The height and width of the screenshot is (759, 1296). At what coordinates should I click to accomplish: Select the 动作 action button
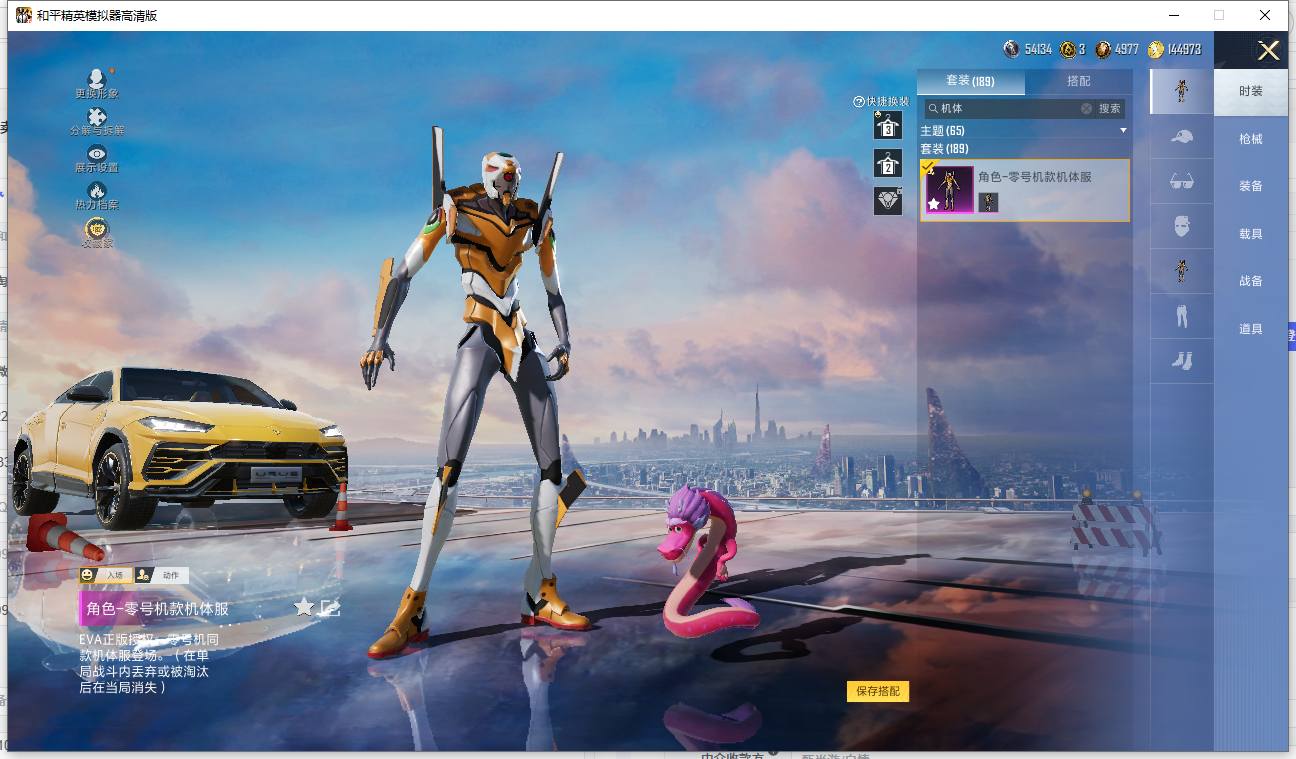click(162, 575)
